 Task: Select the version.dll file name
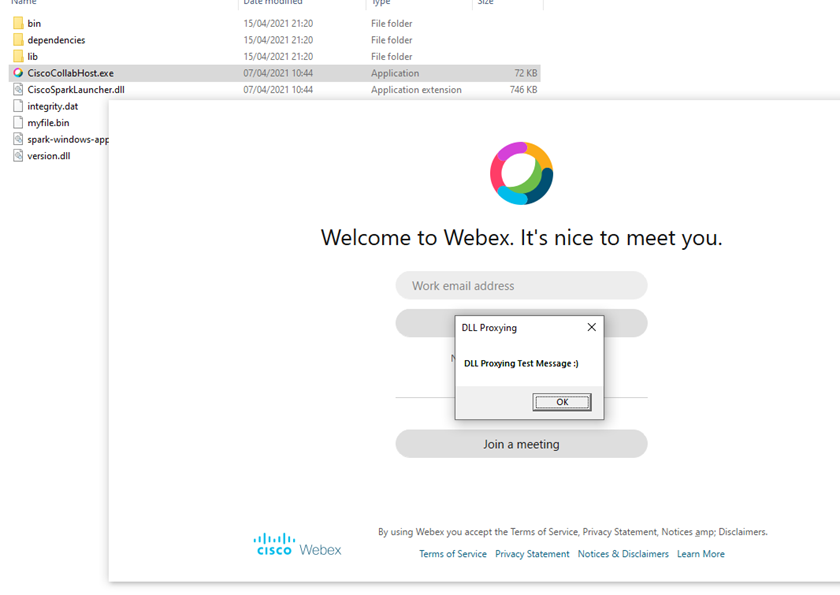49,156
